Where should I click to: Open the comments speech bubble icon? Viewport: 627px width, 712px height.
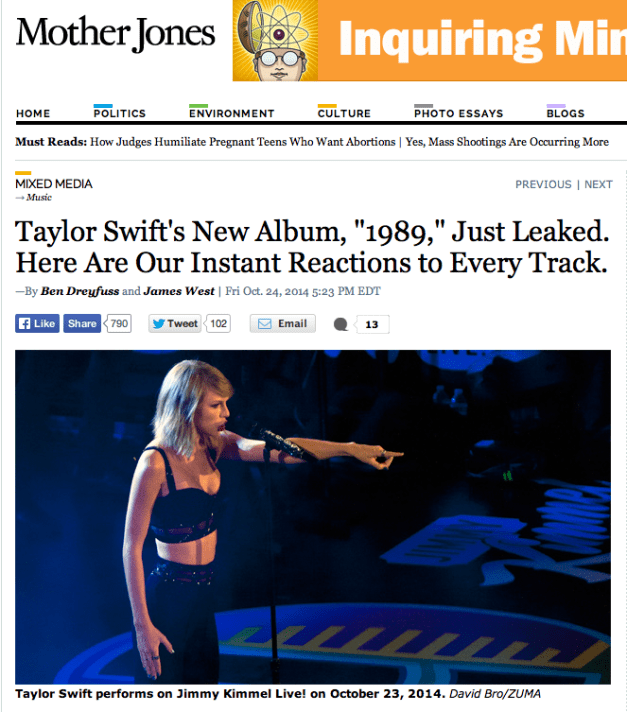tap(341, 324)
